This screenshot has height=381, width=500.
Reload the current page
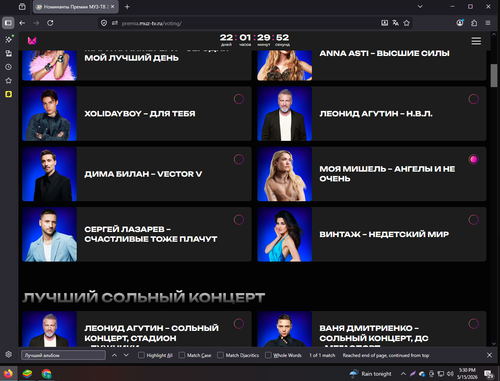(50, 23)
